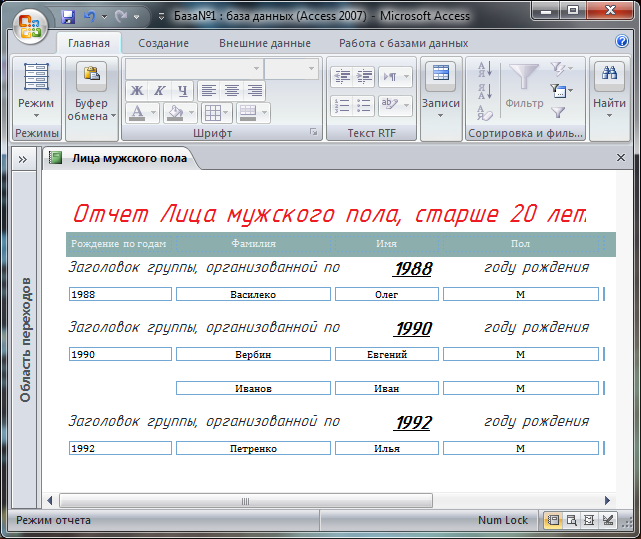The image size is (641, 539).
Task: Click the Фильтр funnel button
Action: 524,86
